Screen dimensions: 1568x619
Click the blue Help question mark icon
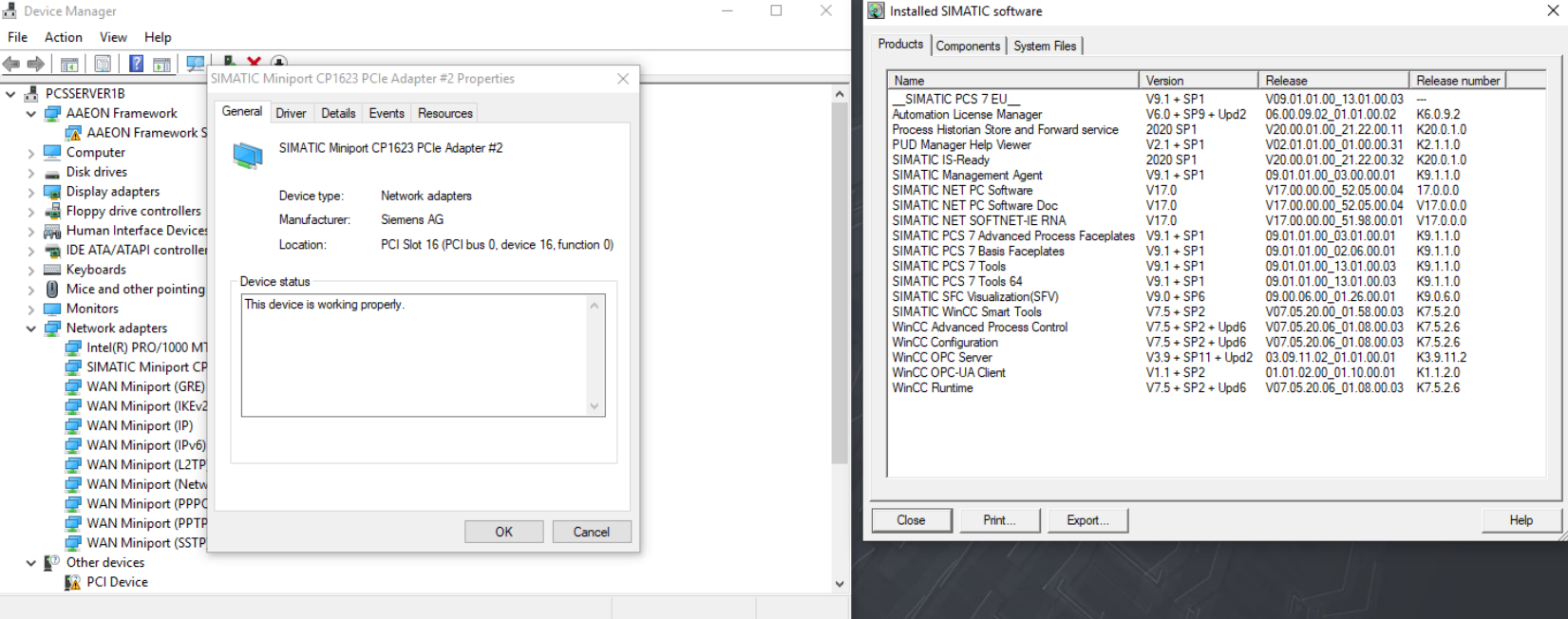[x=137, y=64]
